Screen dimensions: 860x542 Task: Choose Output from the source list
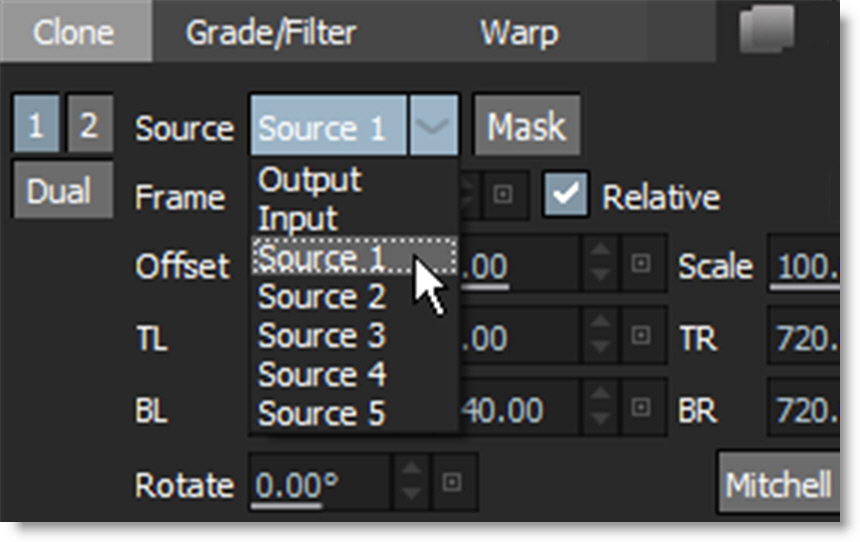310,180
